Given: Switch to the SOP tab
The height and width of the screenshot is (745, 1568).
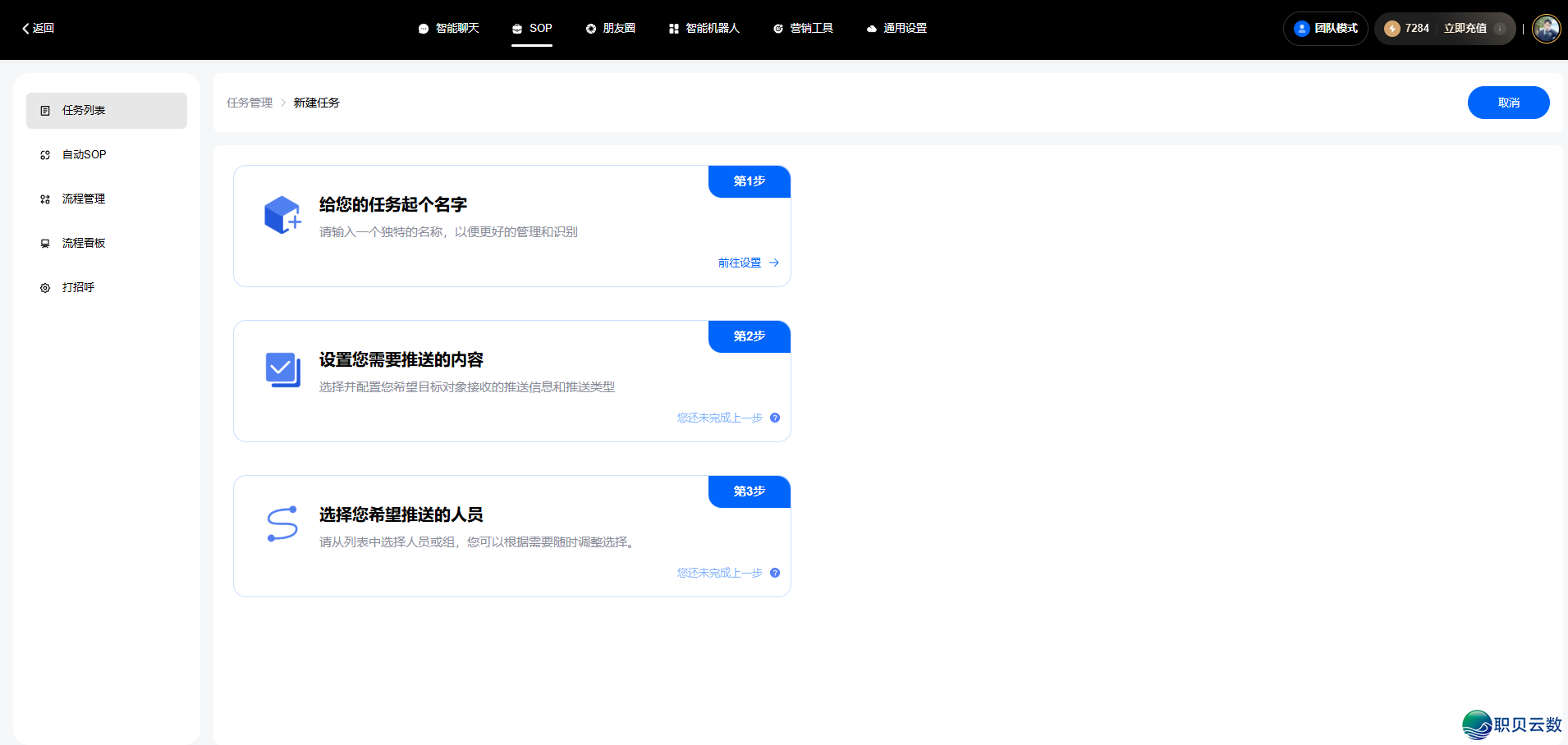Looking at the screenshot, I should click(532, 28).
